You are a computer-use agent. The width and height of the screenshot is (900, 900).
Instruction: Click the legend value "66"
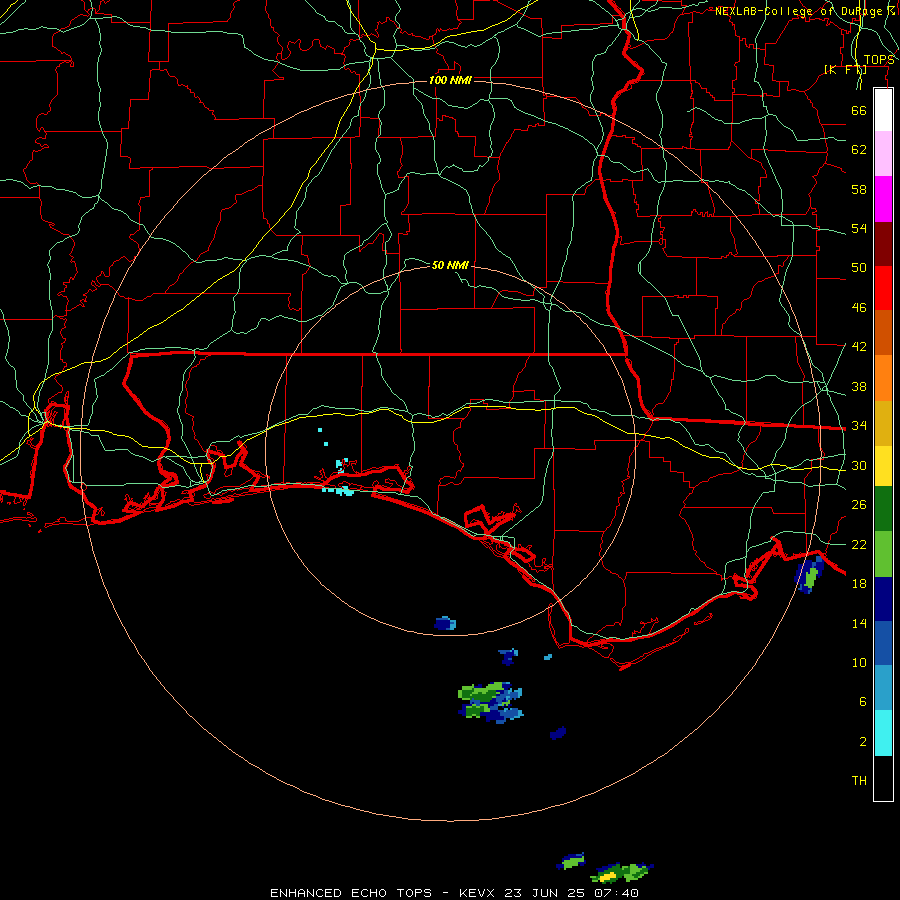(x=859, y=110)
